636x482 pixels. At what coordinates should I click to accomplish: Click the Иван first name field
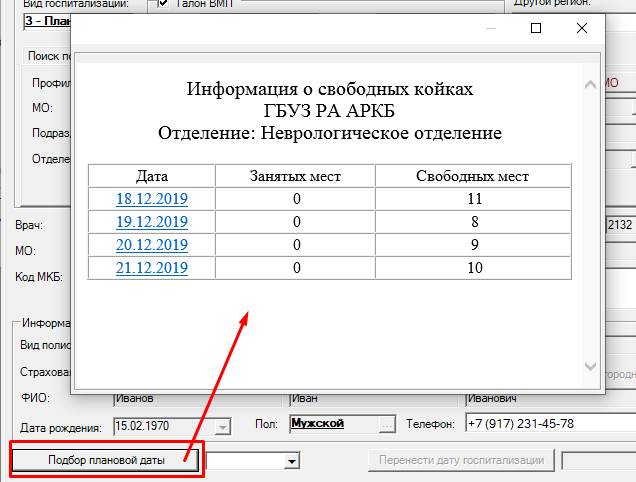373,398
